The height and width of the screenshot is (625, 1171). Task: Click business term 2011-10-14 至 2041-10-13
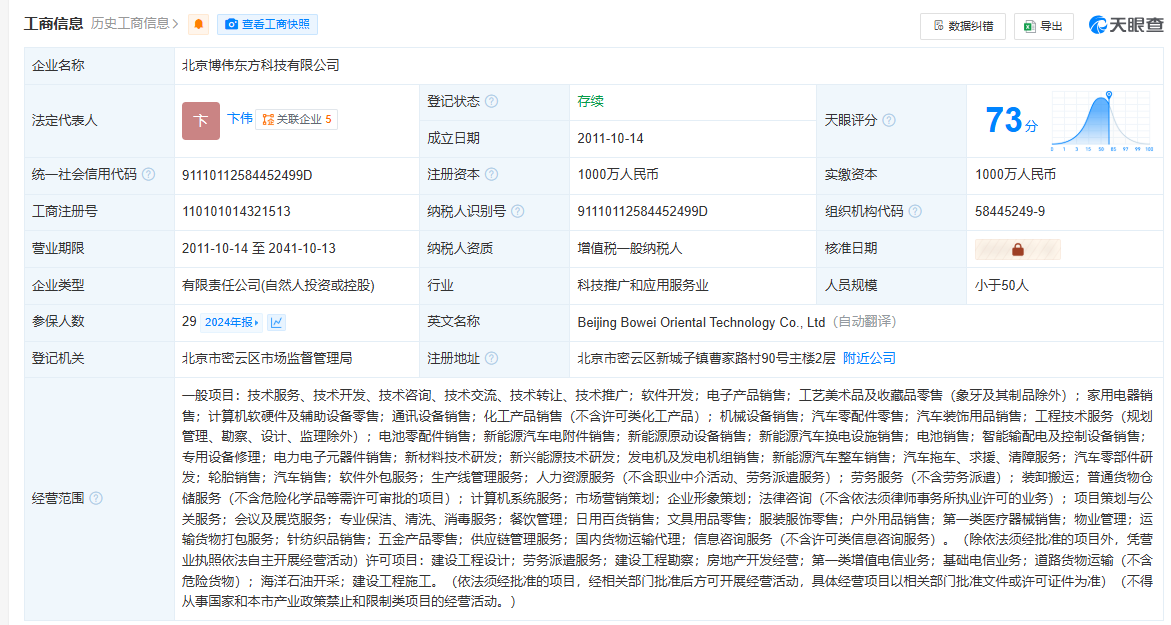tap(258, 249)
